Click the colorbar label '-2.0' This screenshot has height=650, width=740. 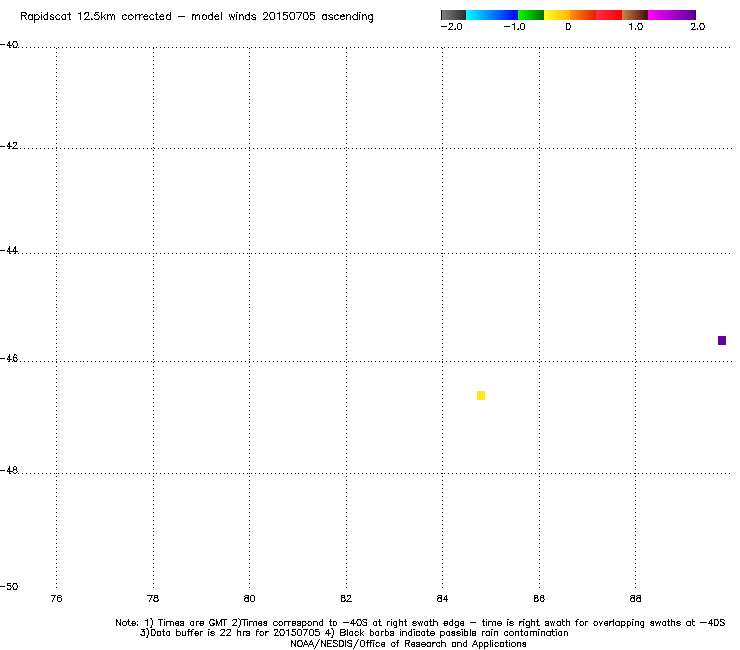pos(452,27)
